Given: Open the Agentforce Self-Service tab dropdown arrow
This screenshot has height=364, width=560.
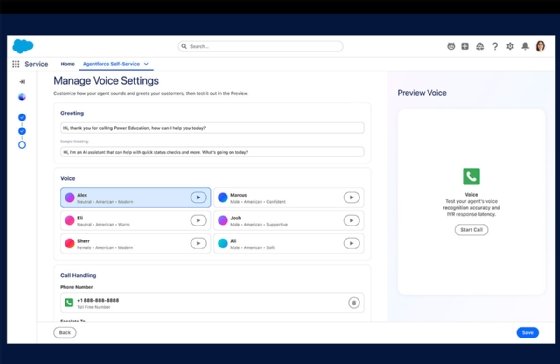Looking at the screenshot, I should (x=146, y=64).
